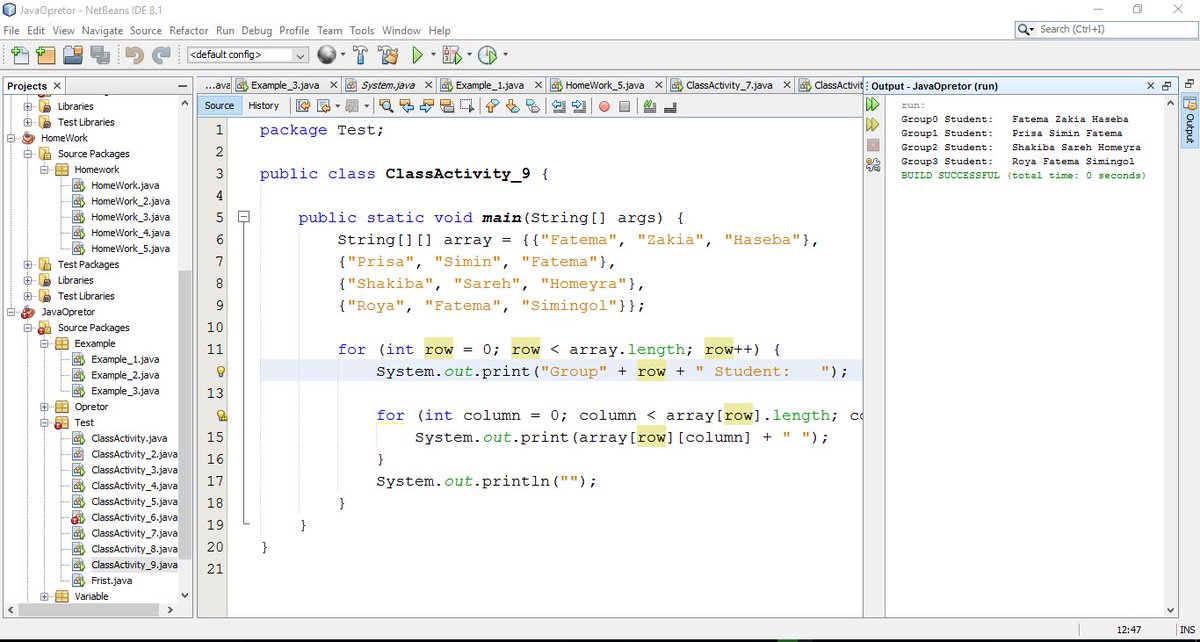Click Shift Line Left icon
The height and width of the screenshot is (642, 1200).
559,106
